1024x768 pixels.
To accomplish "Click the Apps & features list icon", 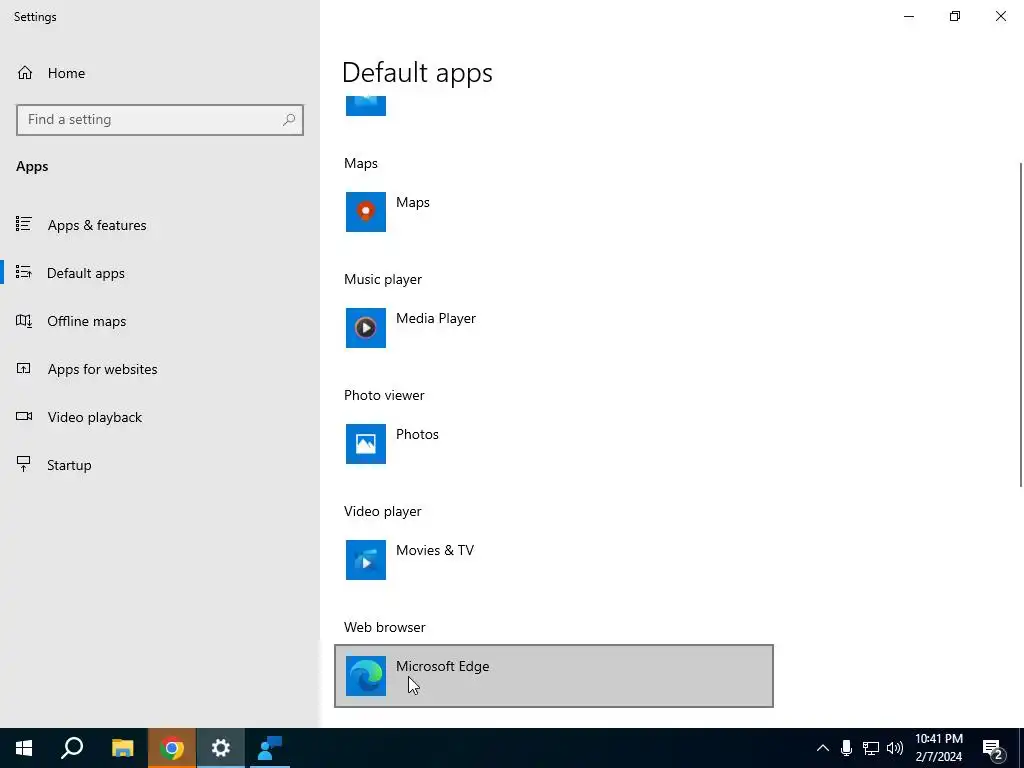I will pos(24,224).
